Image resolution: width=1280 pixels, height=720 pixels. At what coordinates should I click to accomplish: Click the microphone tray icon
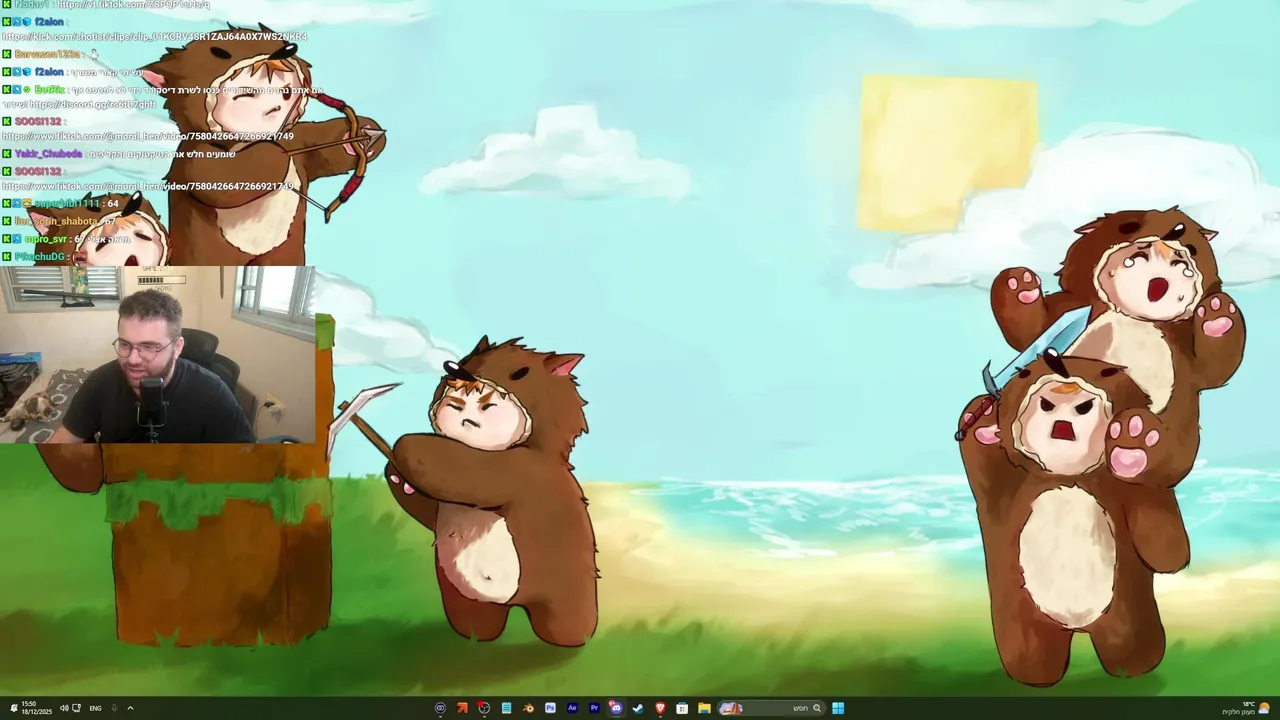114,708
